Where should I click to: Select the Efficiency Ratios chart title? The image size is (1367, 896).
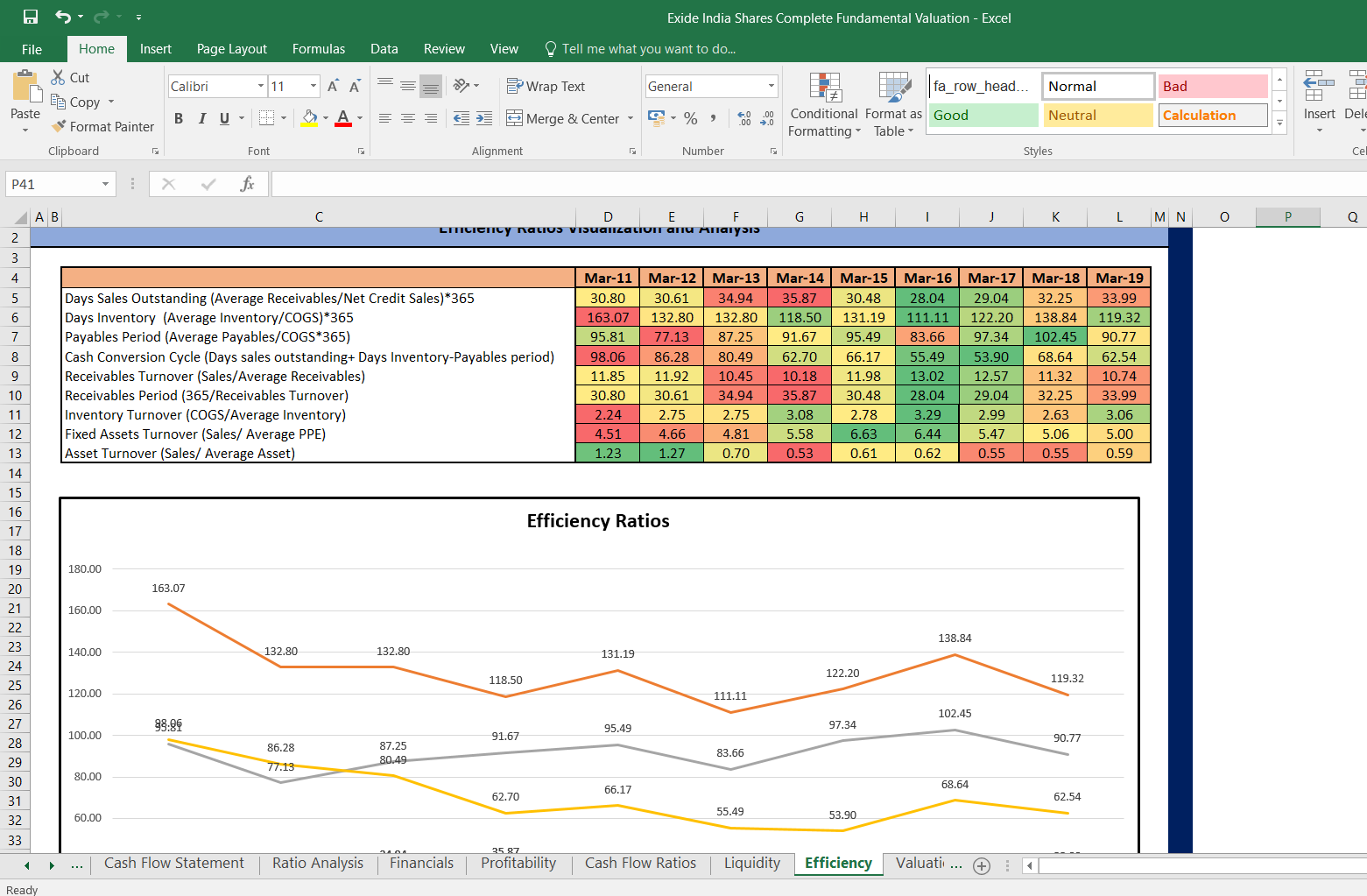598,521
